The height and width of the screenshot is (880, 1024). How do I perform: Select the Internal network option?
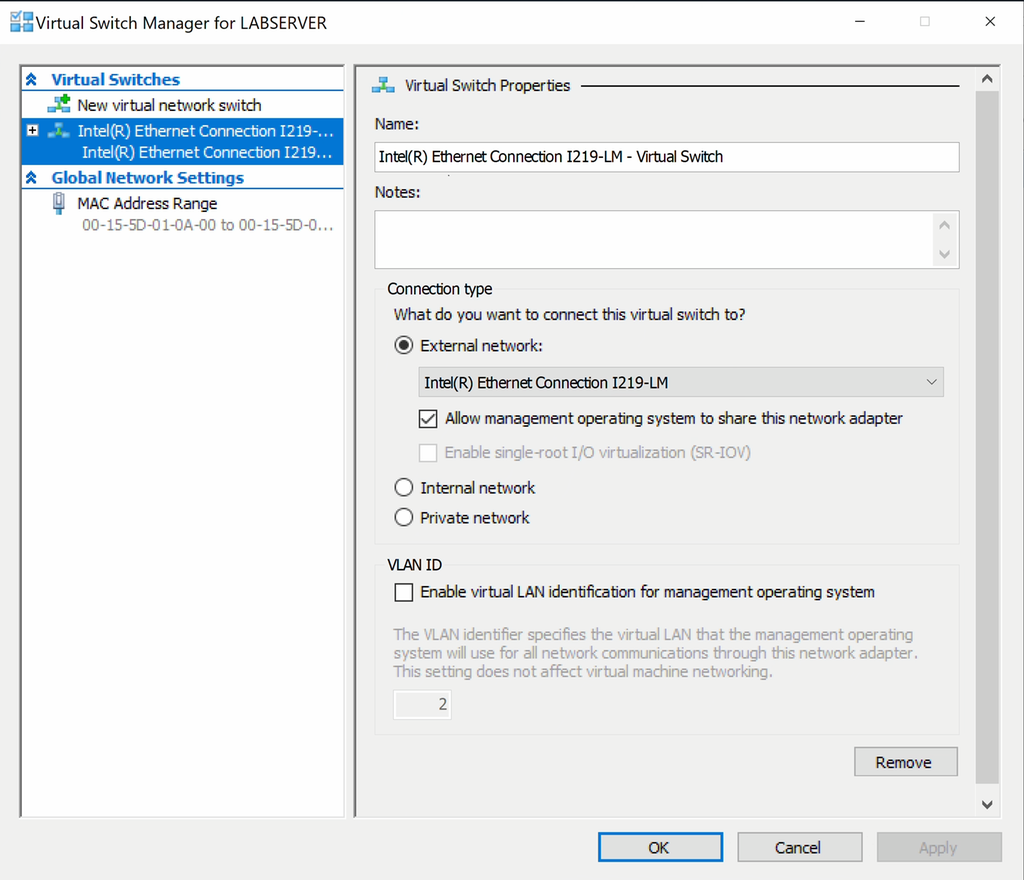[404, 488]
